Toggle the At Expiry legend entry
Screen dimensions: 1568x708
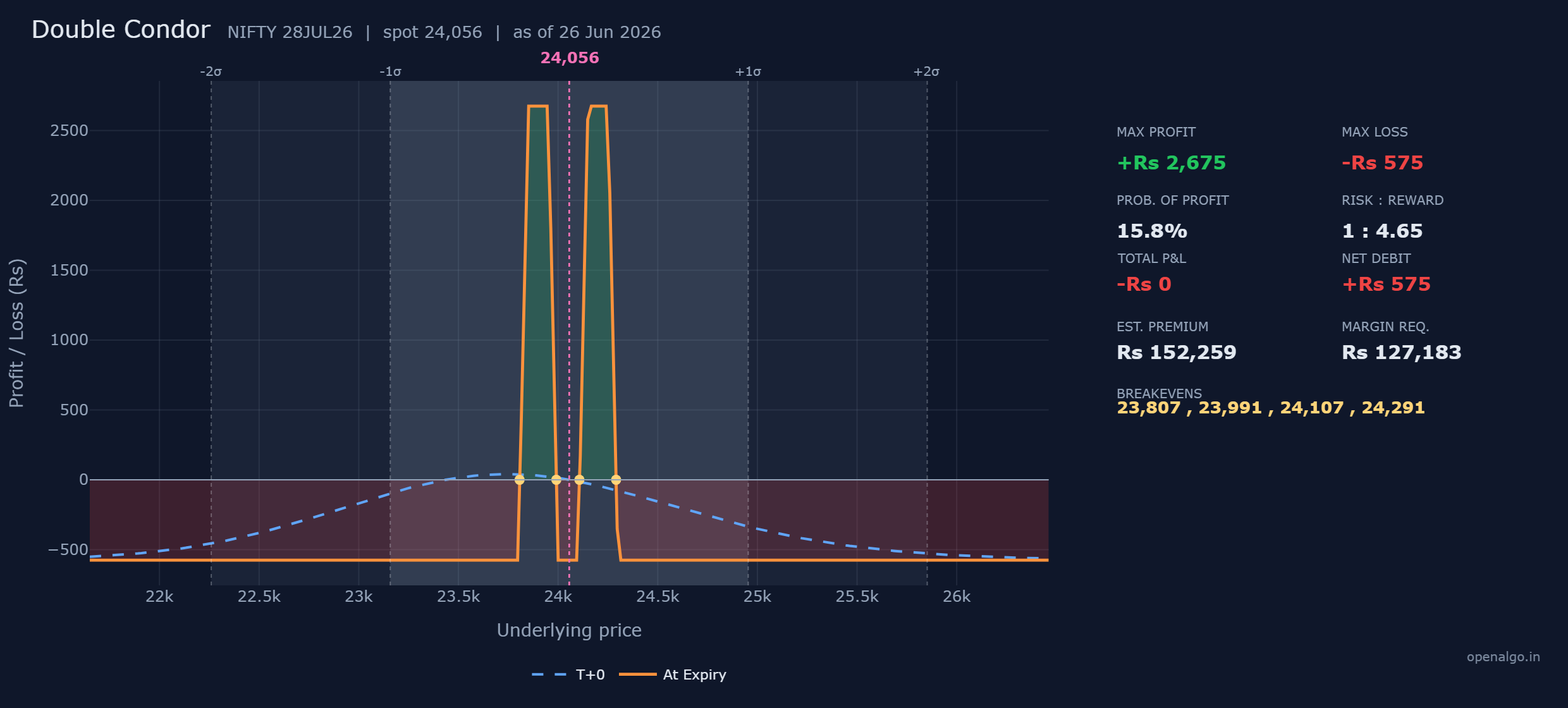(673, 674)
